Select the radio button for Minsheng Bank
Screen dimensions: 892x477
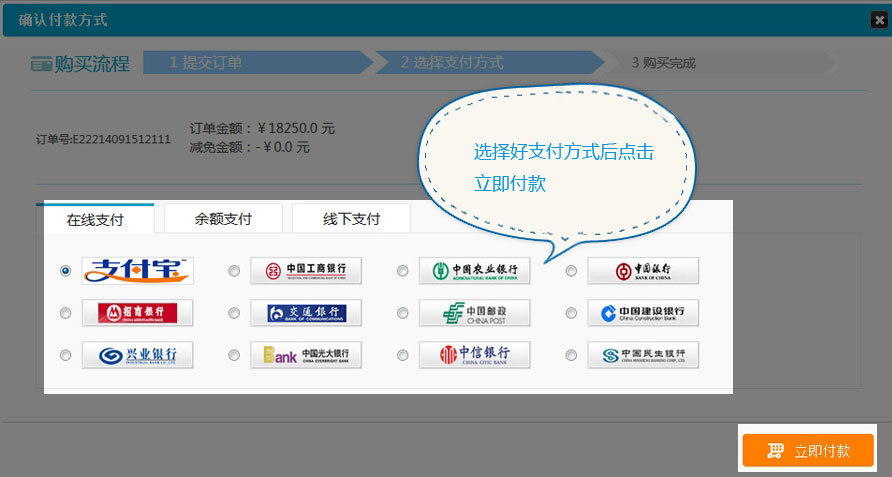571,355
